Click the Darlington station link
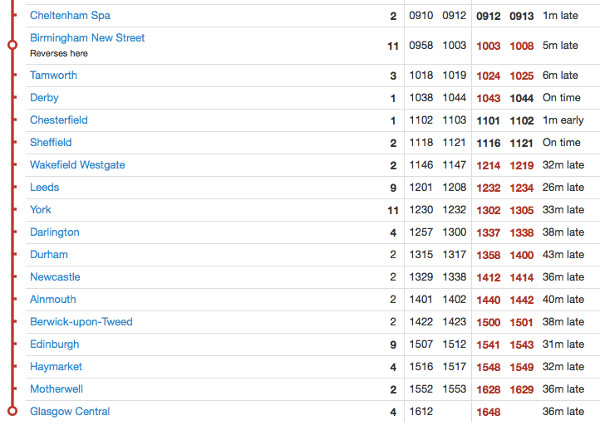 click(x=54, y=232)
